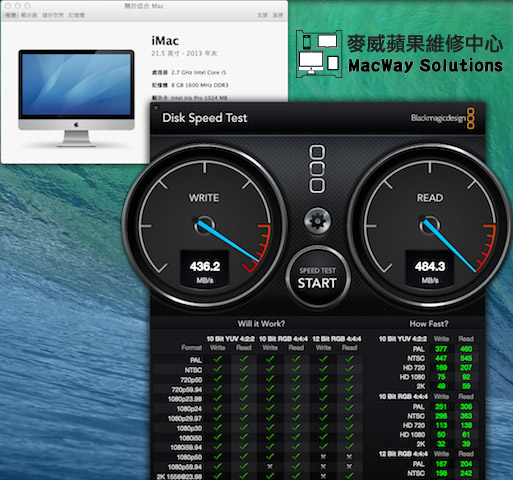The width and height of the screenshot is (513, 480).
Task: Click the 113 write value in How Fast
Action: click(441, 426)
